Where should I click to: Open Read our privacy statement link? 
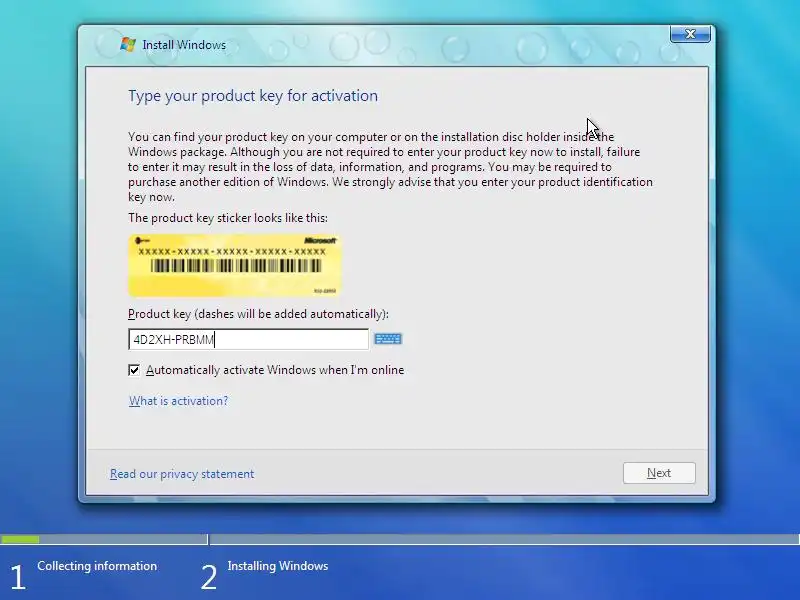point(182,474)
